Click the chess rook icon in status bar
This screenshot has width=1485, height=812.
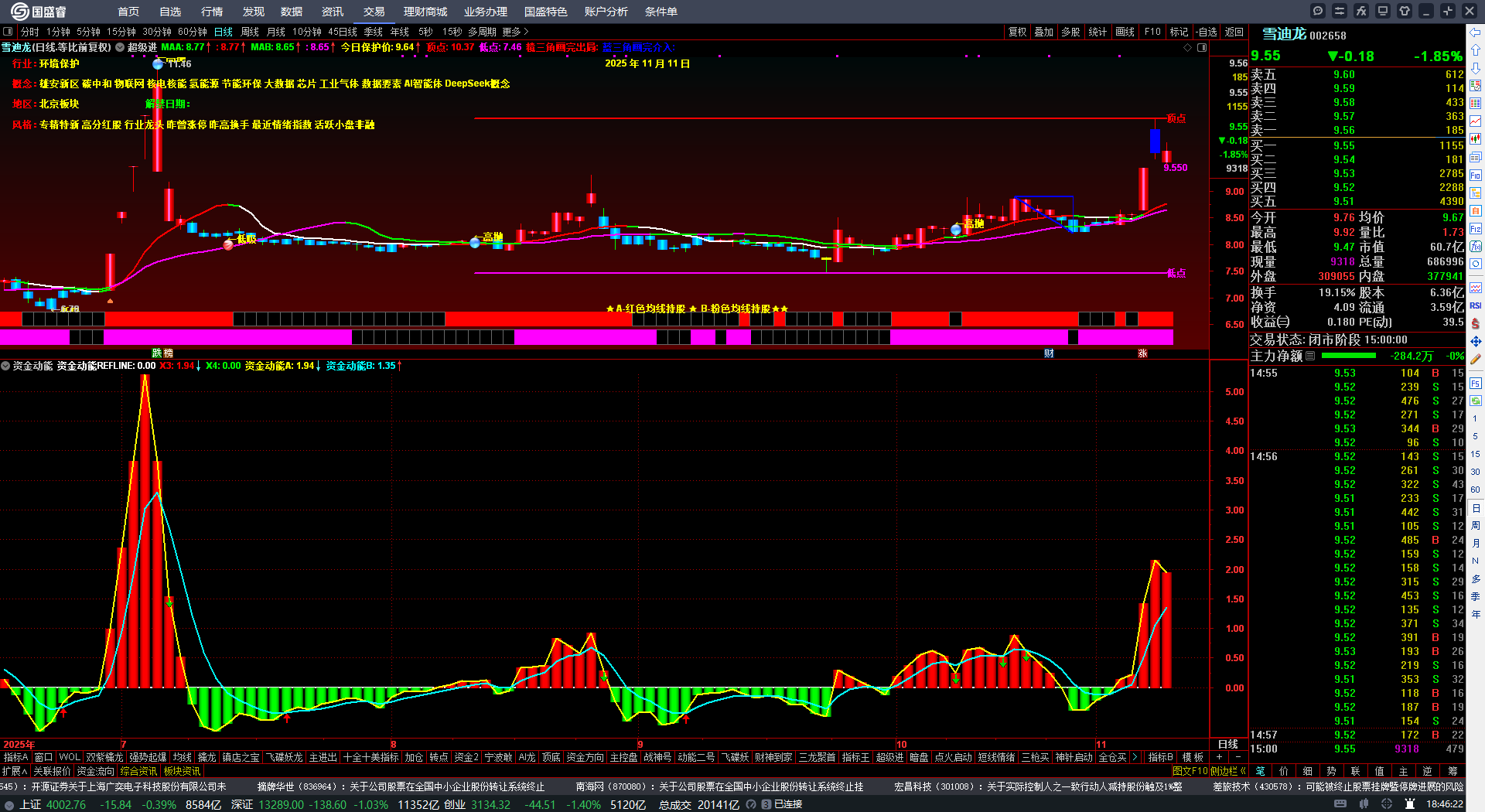tap(1410, 804)
